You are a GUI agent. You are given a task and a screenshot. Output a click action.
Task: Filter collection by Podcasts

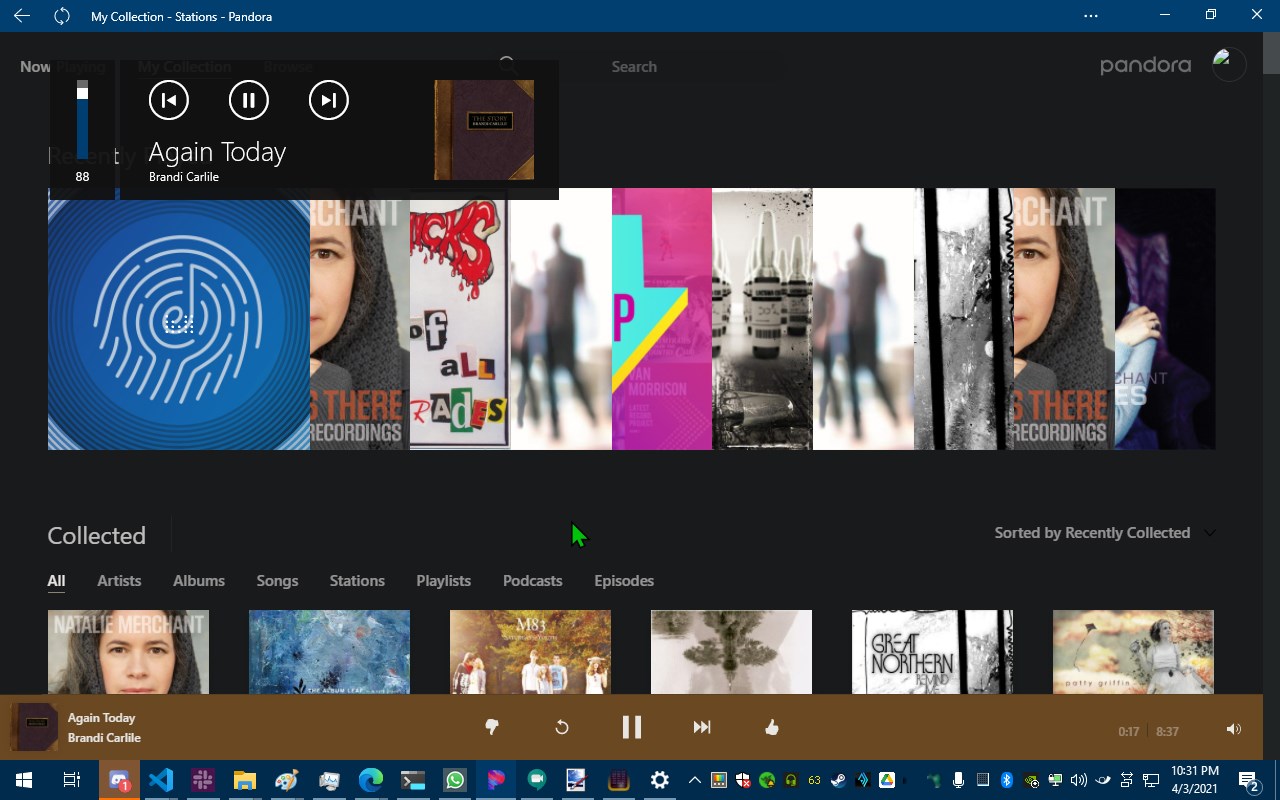(532, 581)
